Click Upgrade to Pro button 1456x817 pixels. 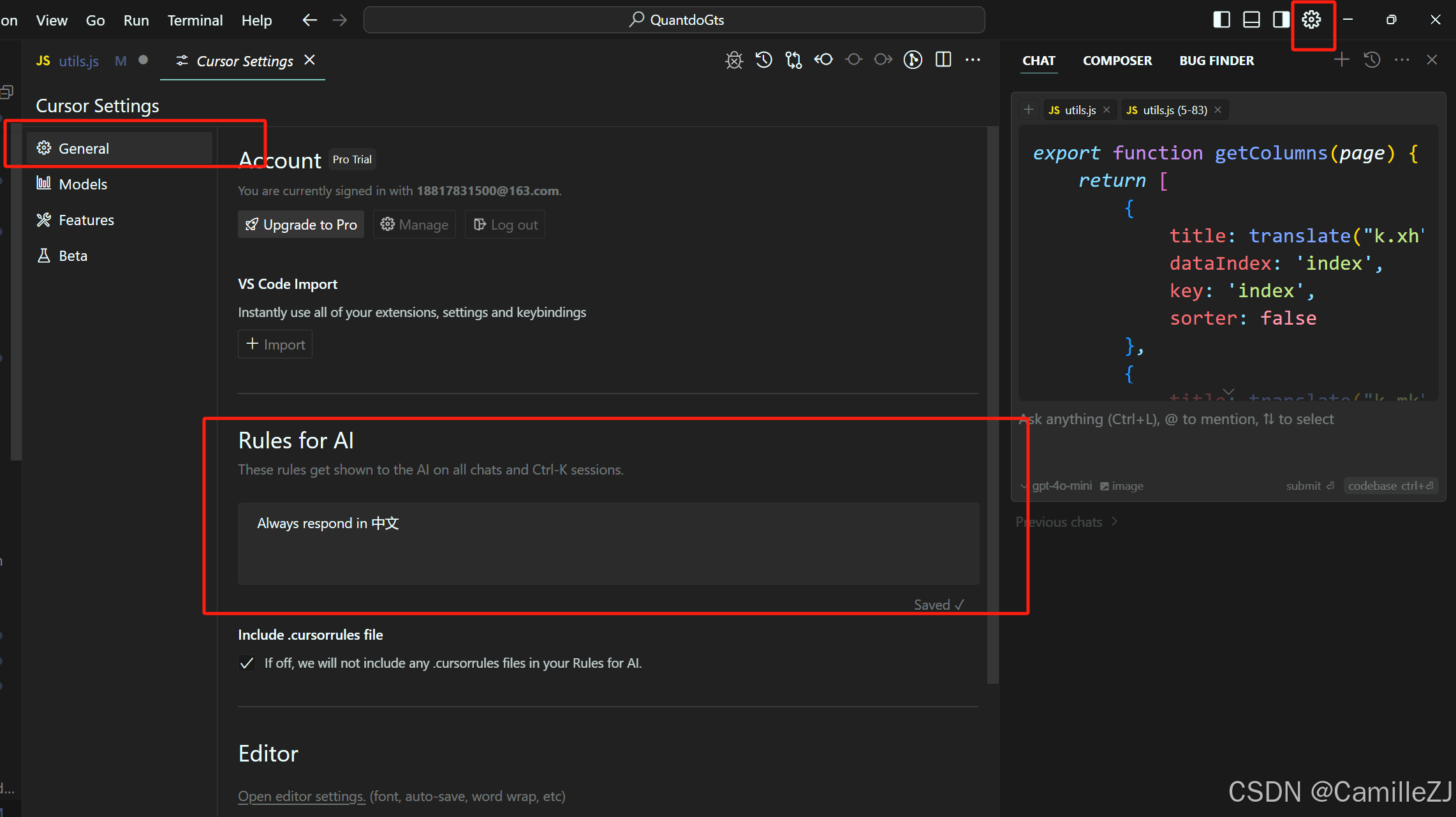point(301,224)
